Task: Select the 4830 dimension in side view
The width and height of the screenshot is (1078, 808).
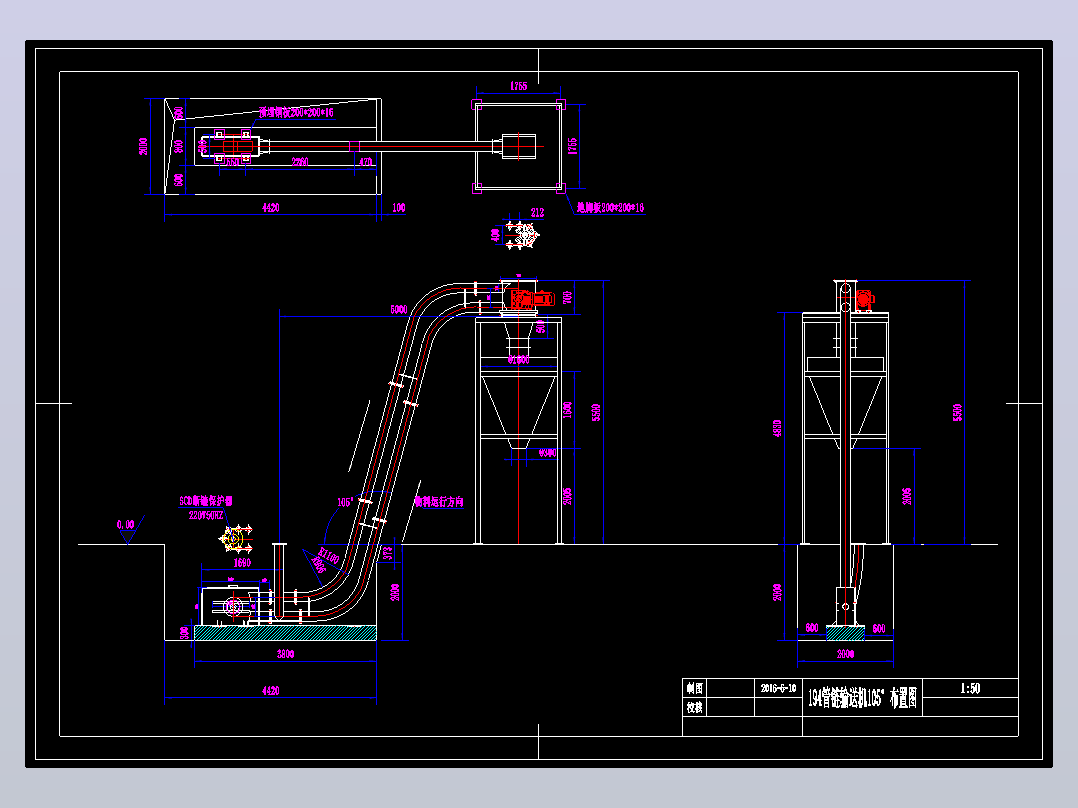Action: [778, 428]
